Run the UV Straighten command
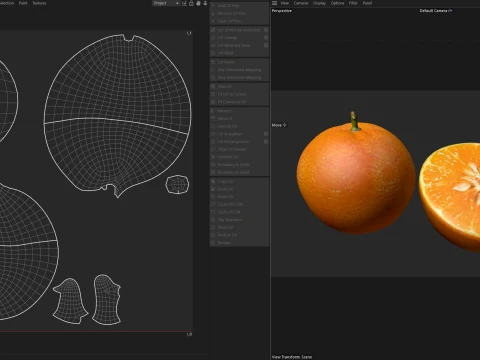The width and height of the screenshot is (480, 360). pyautogui.click(x=237, y=134)
